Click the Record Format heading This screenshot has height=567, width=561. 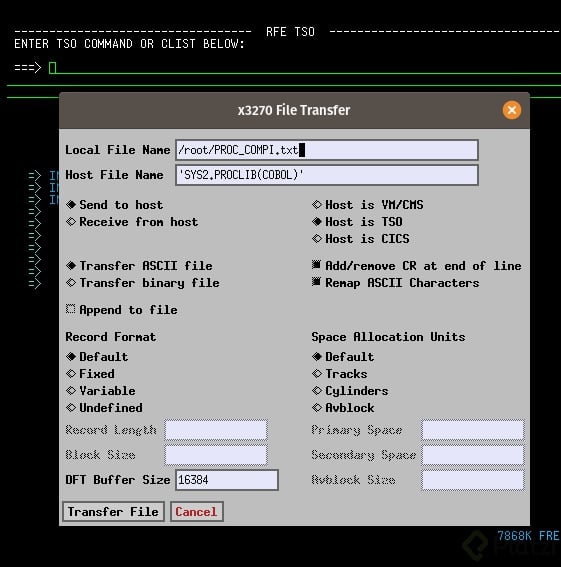(111, 337)
